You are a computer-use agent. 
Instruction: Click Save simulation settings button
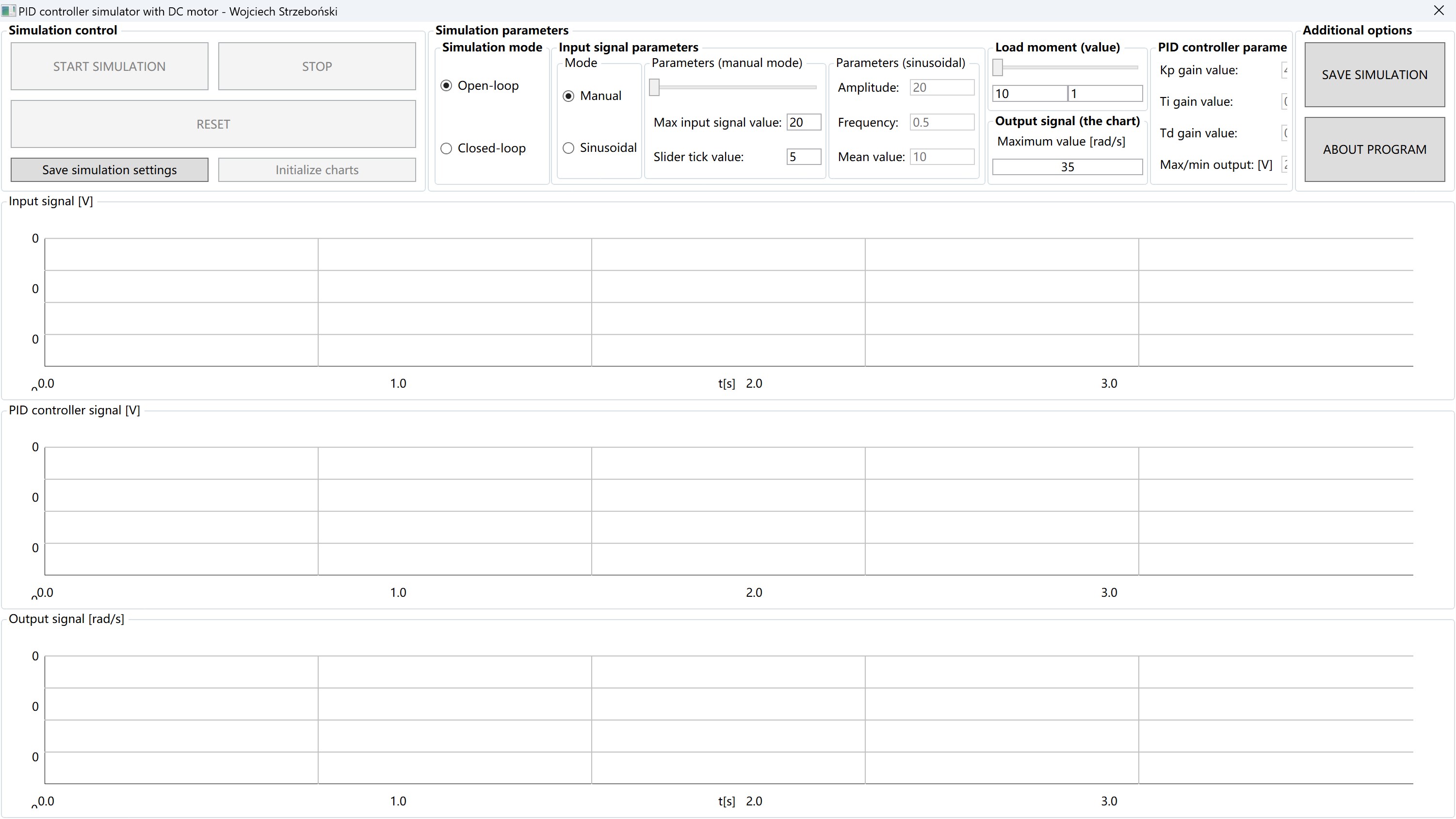pos(109,170)
